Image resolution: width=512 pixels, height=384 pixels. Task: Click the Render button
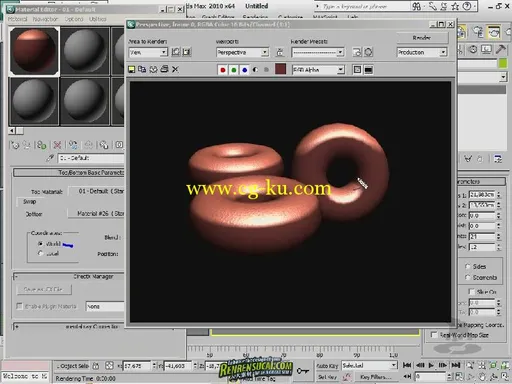[422, 38]
